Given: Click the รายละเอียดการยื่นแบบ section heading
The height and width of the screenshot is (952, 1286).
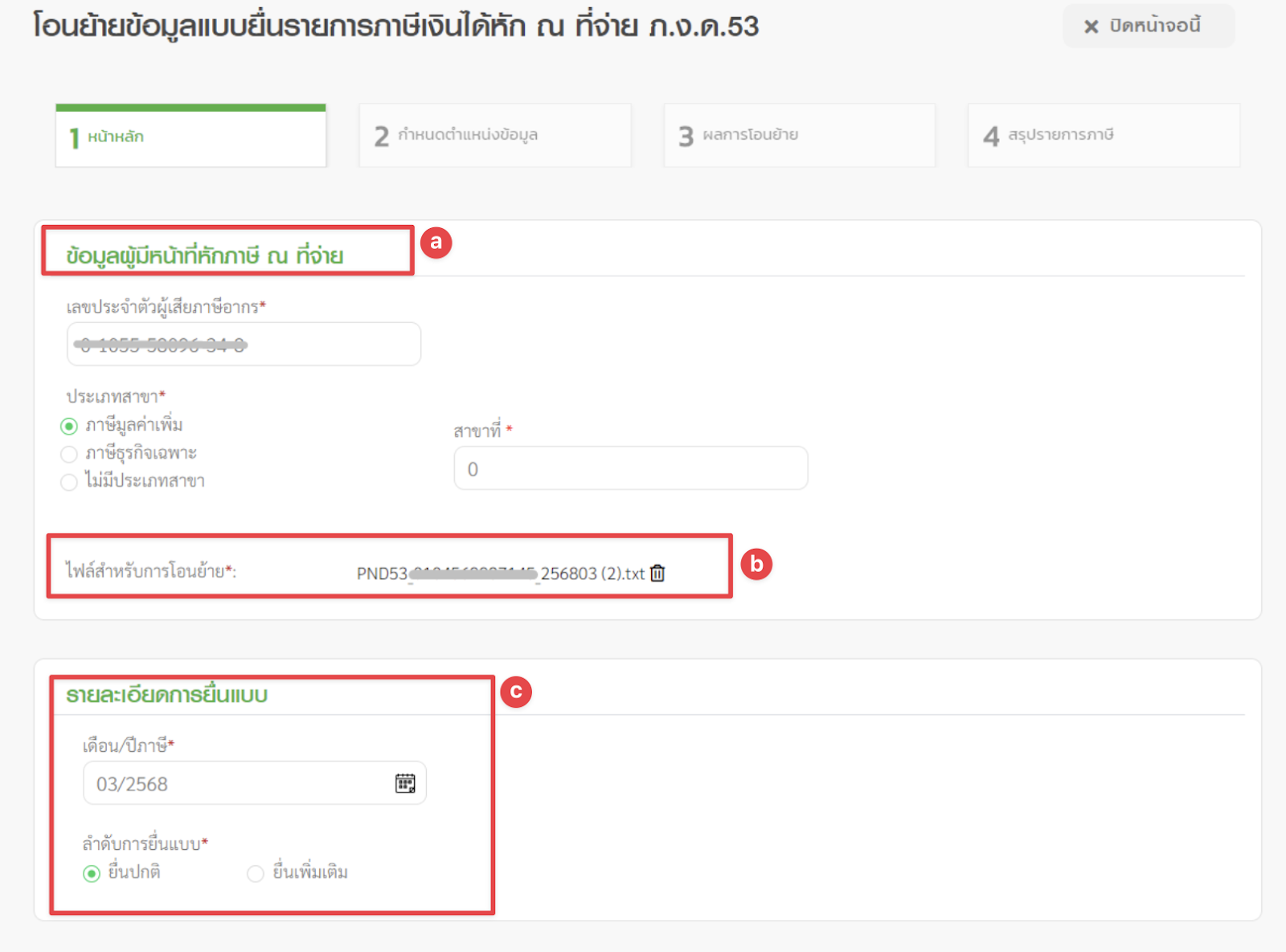Looking at the screenshot, I should (x=167, y=695).
